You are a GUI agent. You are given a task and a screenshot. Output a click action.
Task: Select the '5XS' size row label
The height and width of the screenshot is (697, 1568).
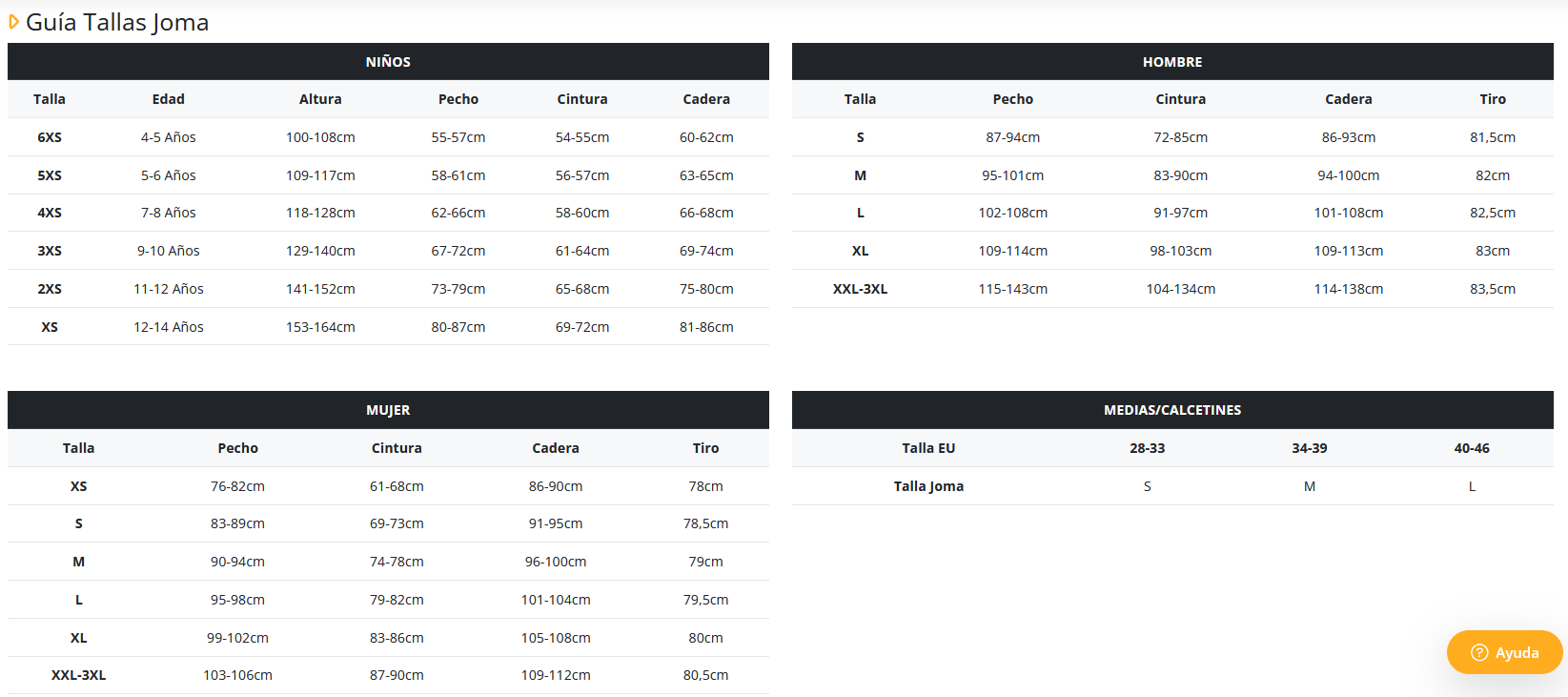click(50, 175)
